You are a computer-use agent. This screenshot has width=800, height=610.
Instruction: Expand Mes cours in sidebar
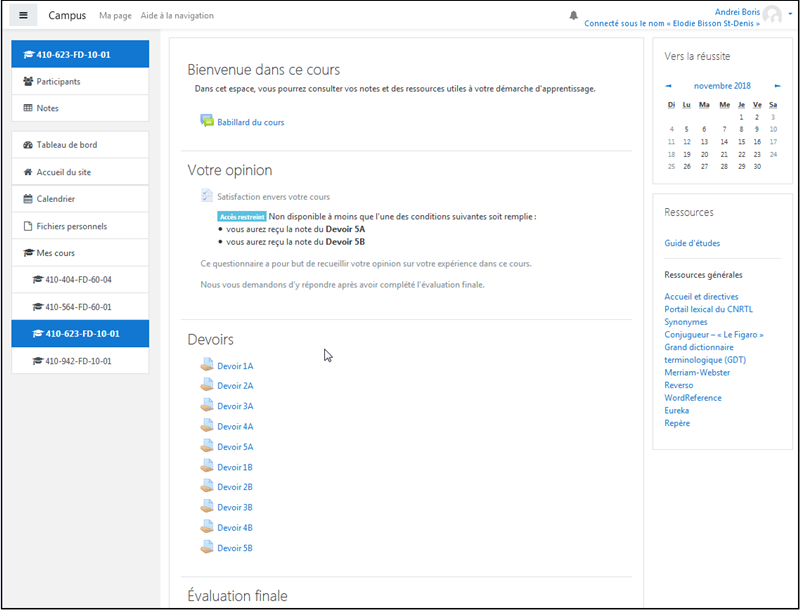[56, 253]
